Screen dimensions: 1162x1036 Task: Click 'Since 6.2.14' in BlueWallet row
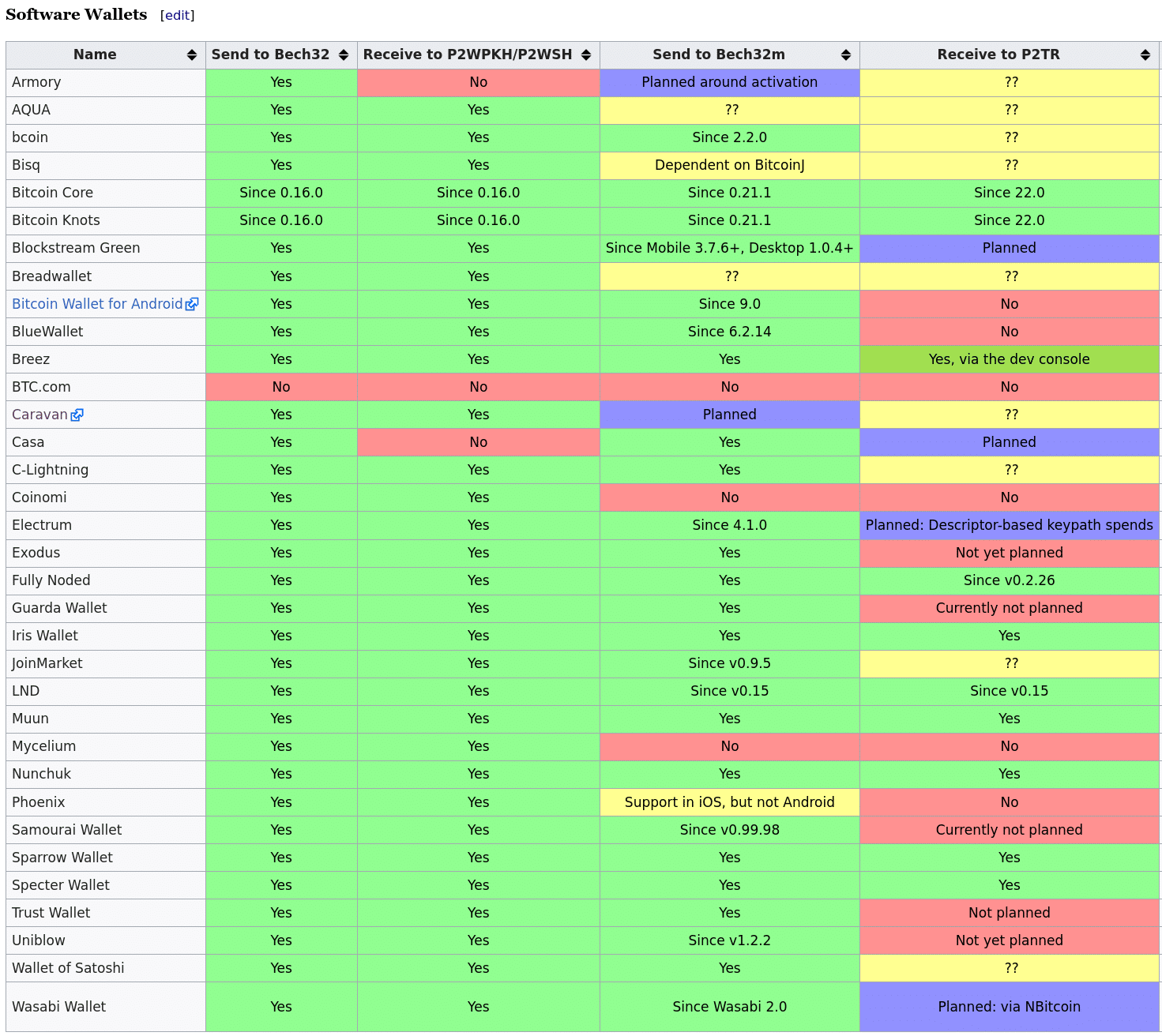730,332
